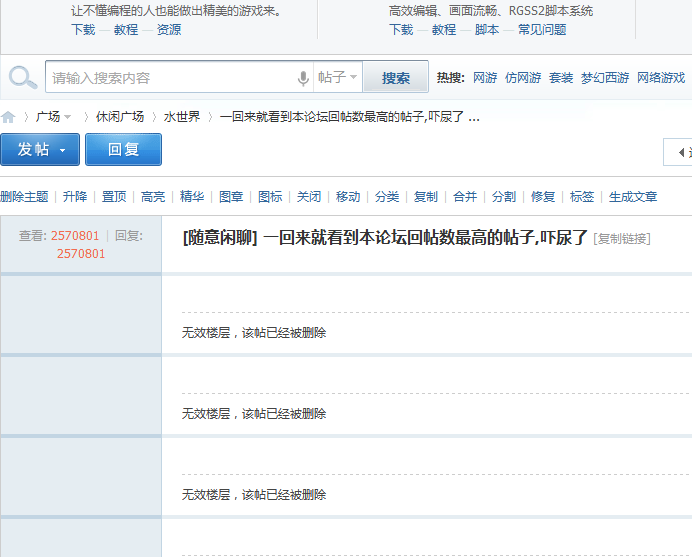Expand the 广场 breadcrumb dropdown arrow
The image size is (692, 557).
point(68,117)
